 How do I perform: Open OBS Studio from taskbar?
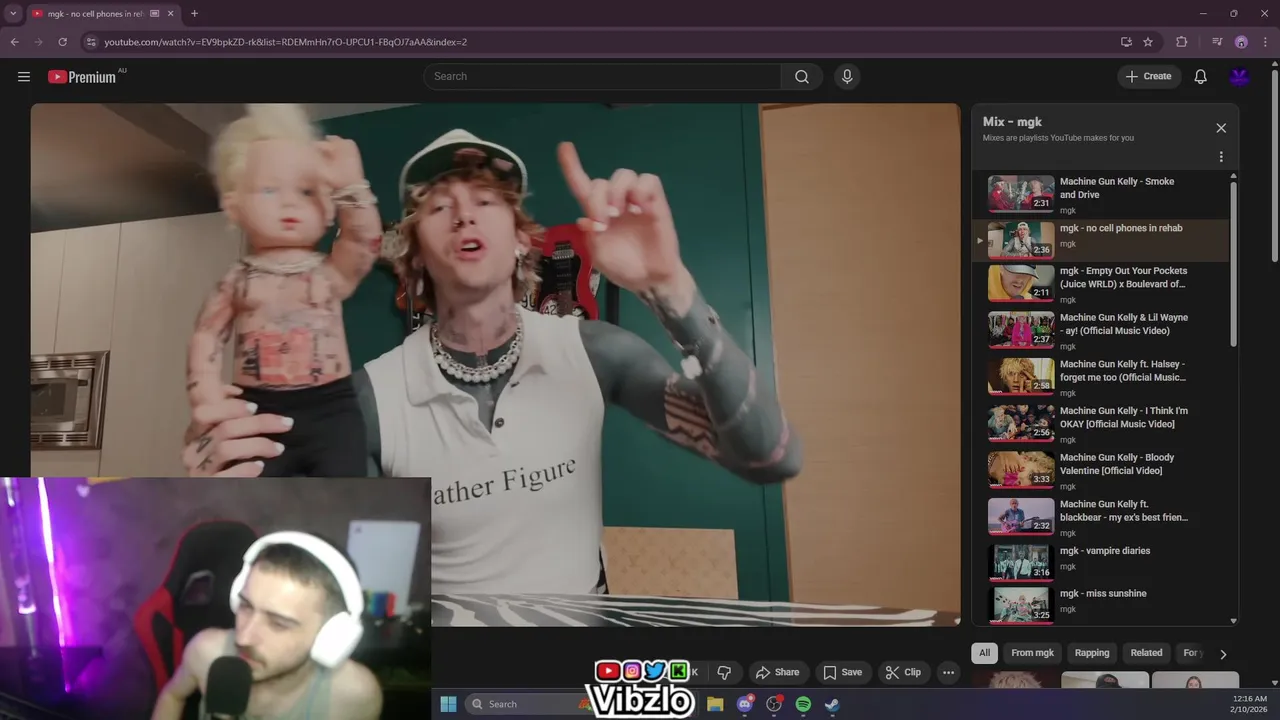coord(773,704)
